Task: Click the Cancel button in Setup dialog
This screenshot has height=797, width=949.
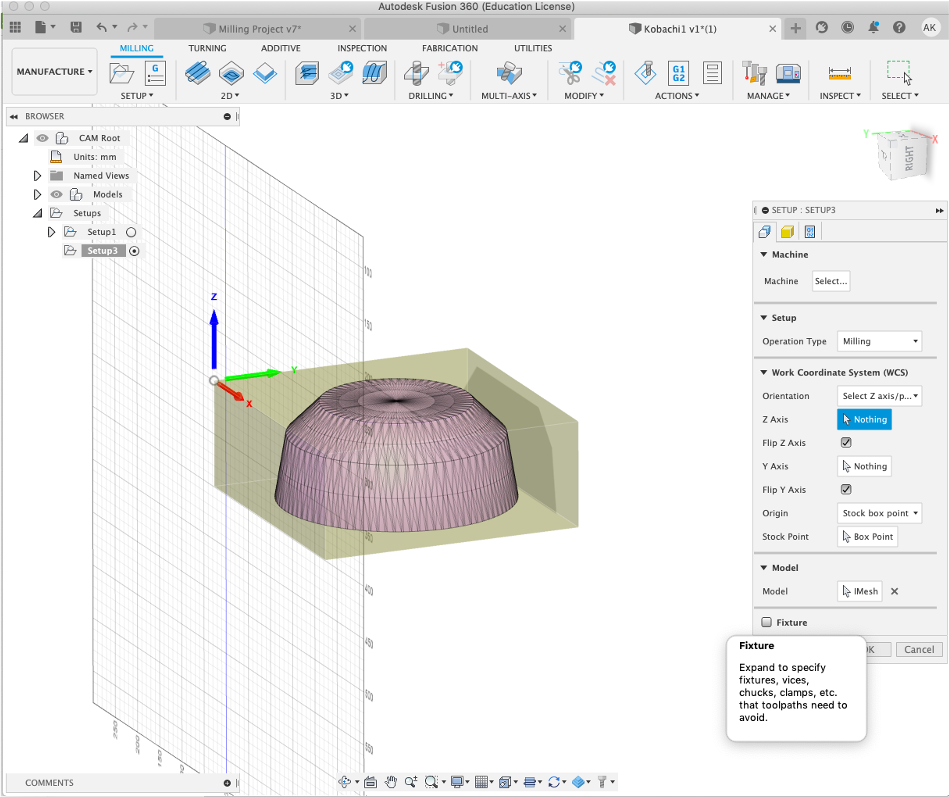Action: pos(918,649)
